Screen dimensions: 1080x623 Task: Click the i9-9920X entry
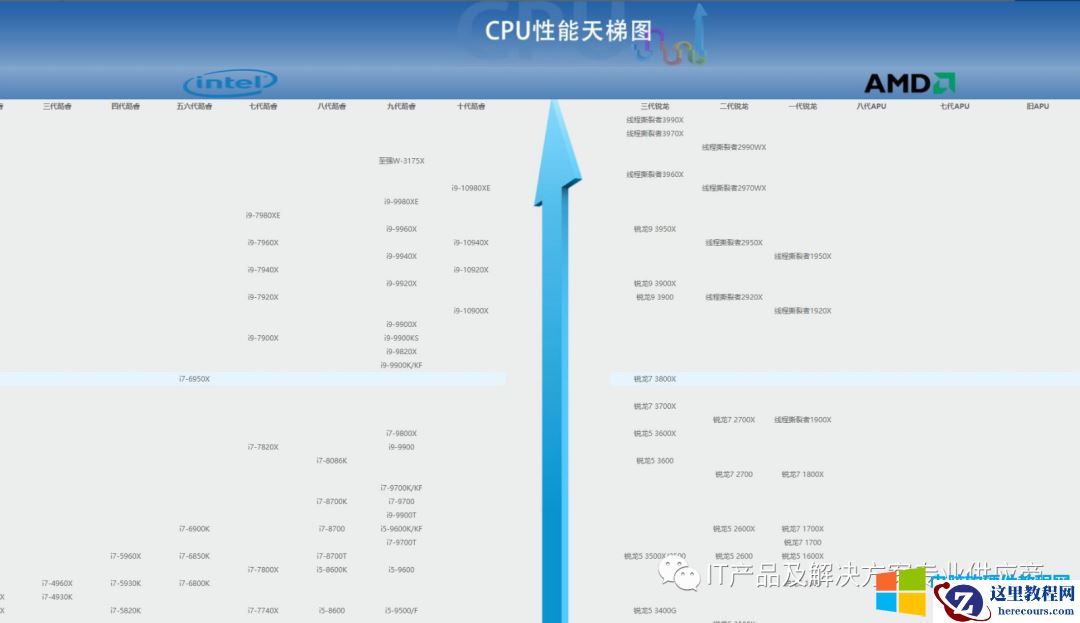(402, 284)
